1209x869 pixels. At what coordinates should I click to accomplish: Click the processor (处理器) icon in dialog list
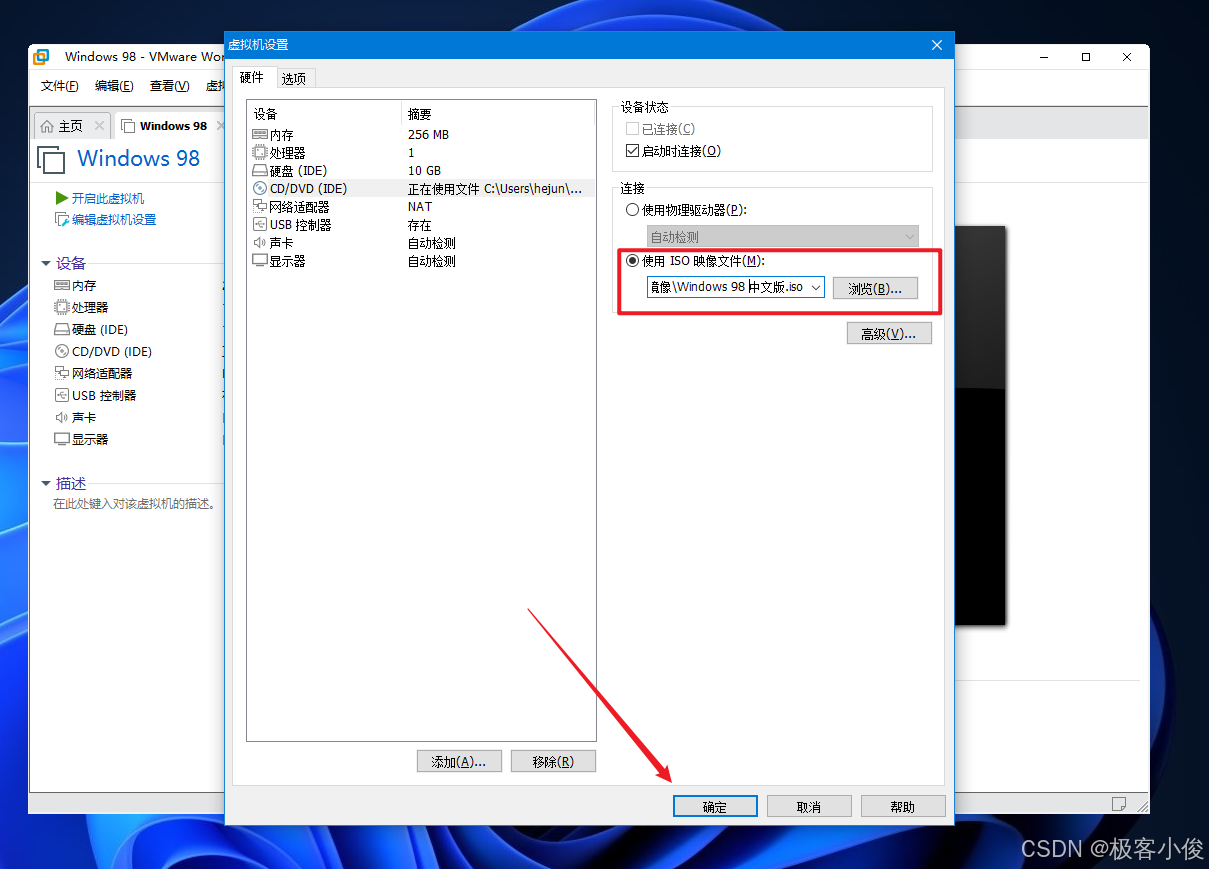[x=260, y=152]
